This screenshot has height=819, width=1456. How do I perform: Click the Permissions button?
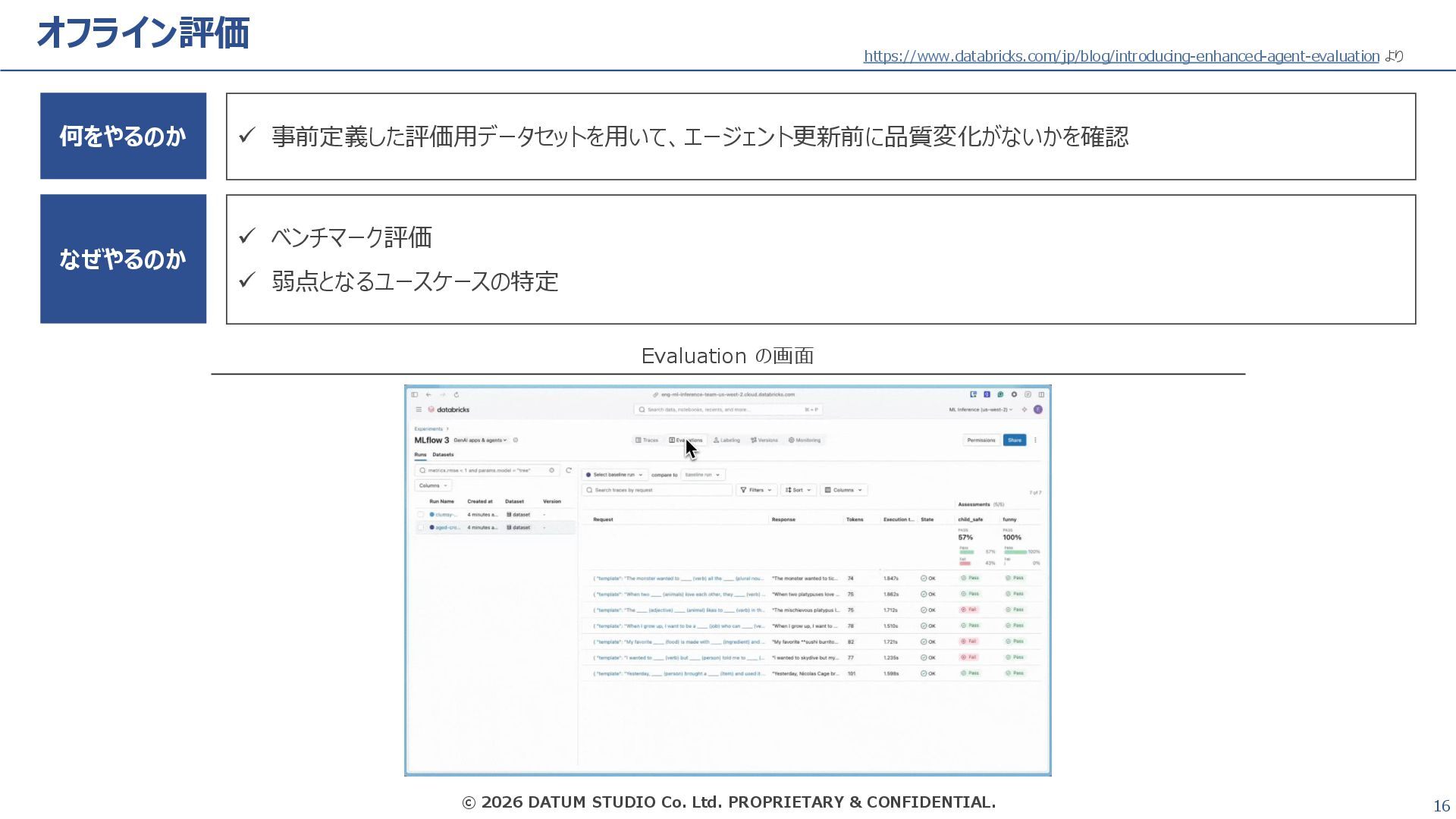(981, 440)
